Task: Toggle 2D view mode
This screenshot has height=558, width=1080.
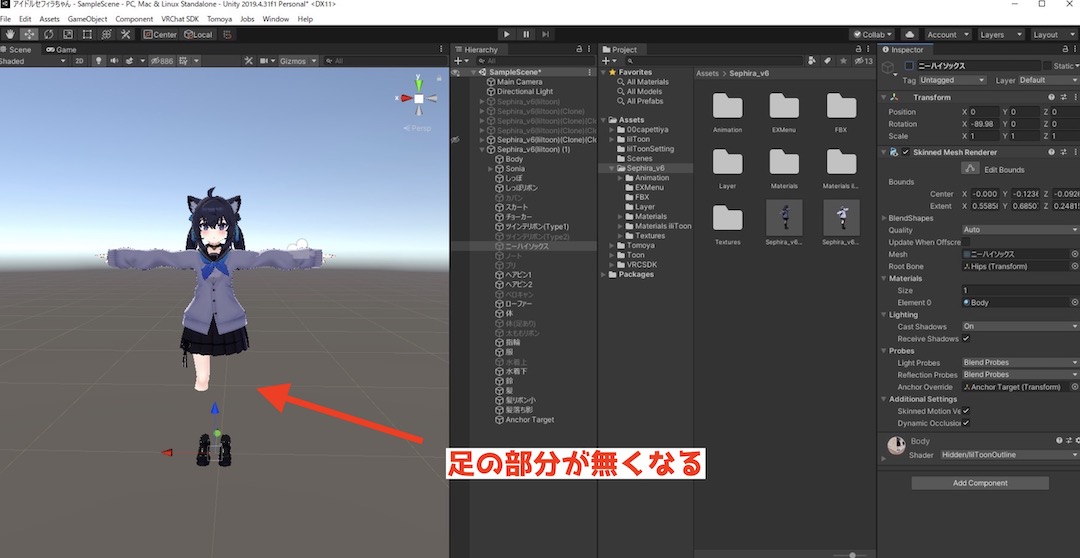Action: (79, 61)
